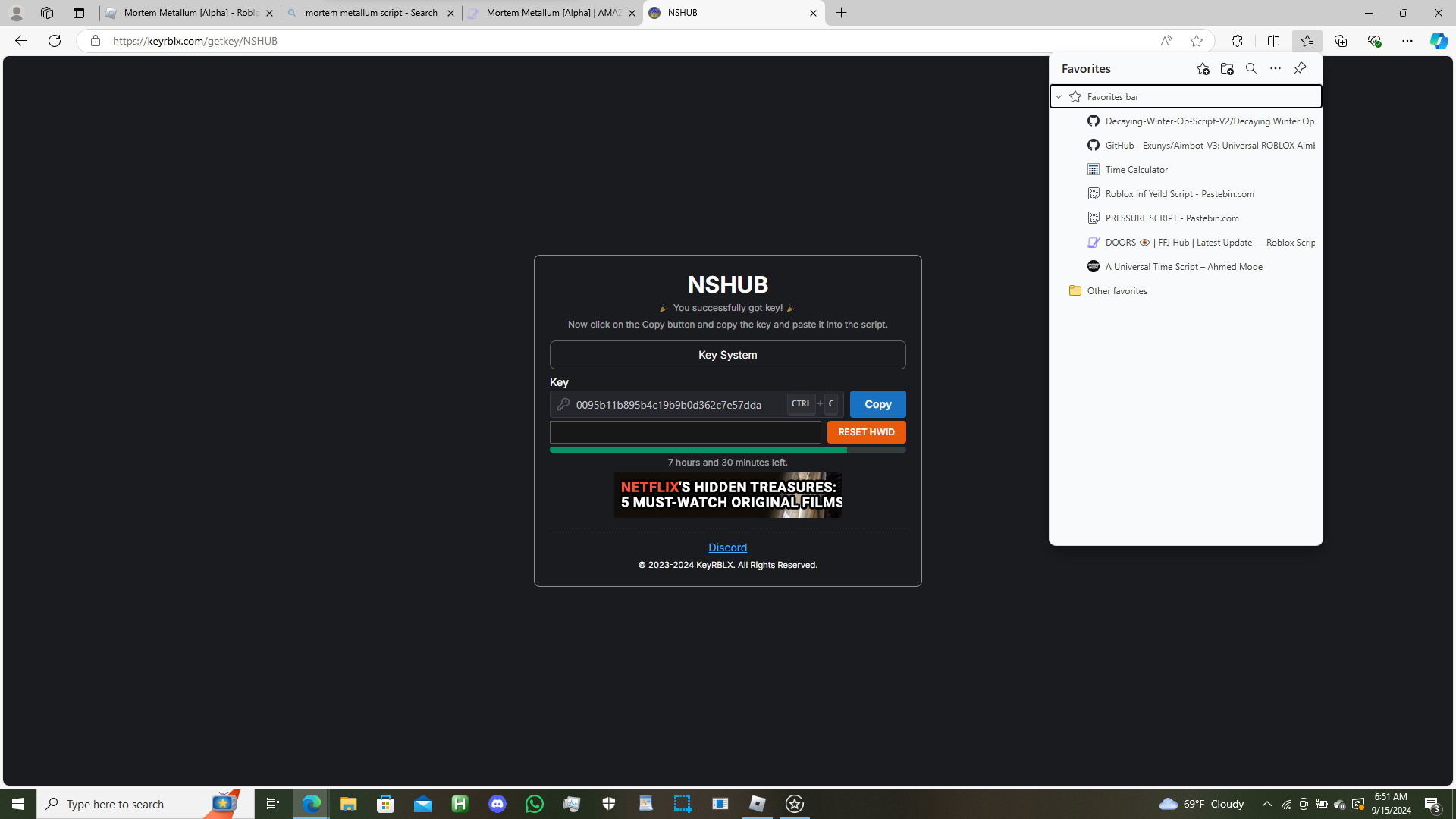Open the Roblox app from the taskbar

[758, 804]
